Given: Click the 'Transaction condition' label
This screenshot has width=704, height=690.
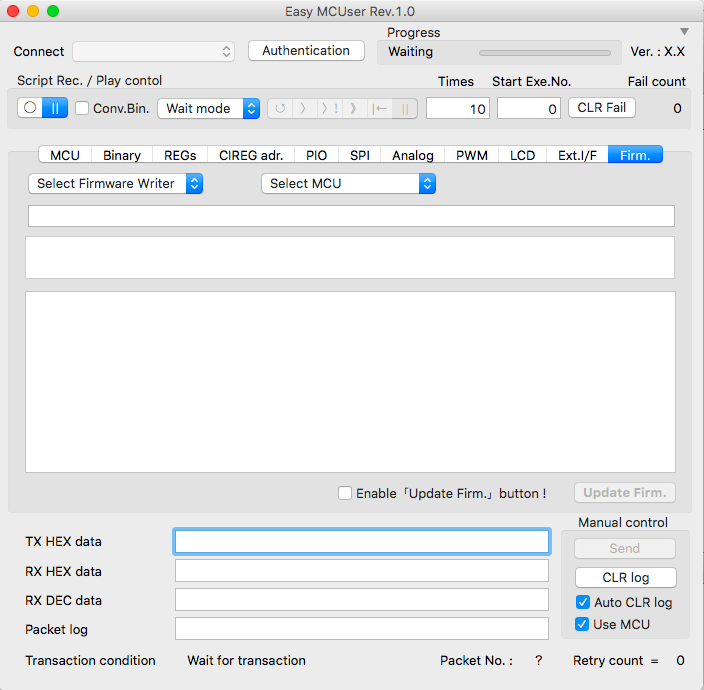Looking at the screenshot, I should coord(90,660).
